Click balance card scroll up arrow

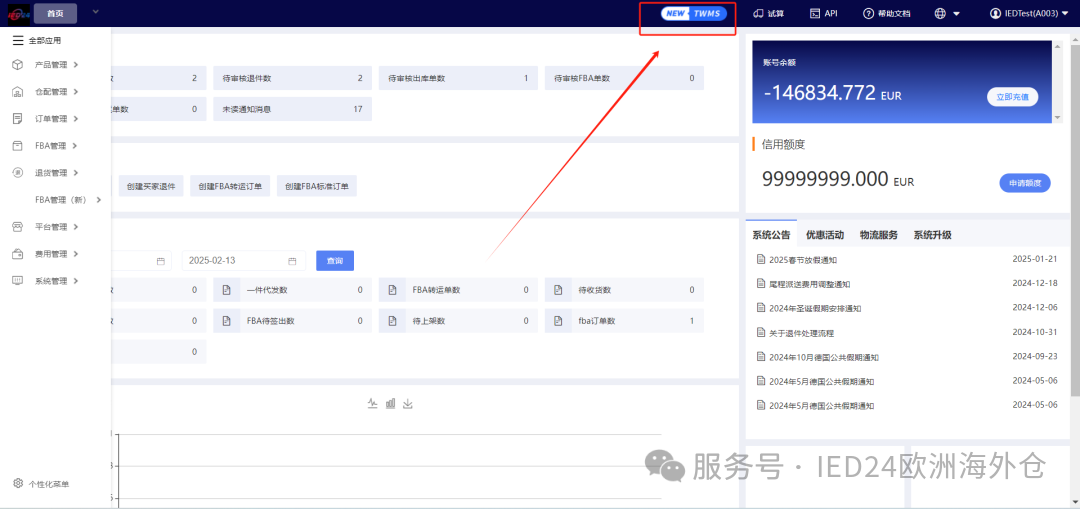pos(1059,45)
